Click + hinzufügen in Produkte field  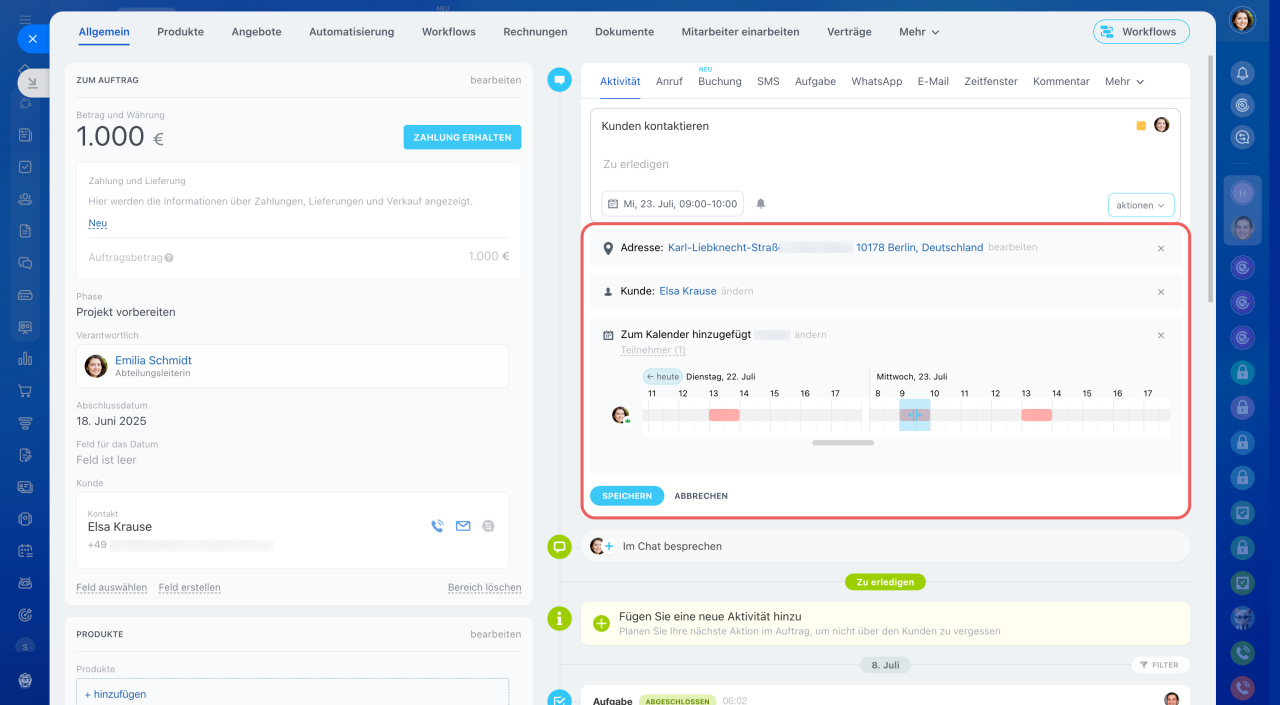[115, 694]
